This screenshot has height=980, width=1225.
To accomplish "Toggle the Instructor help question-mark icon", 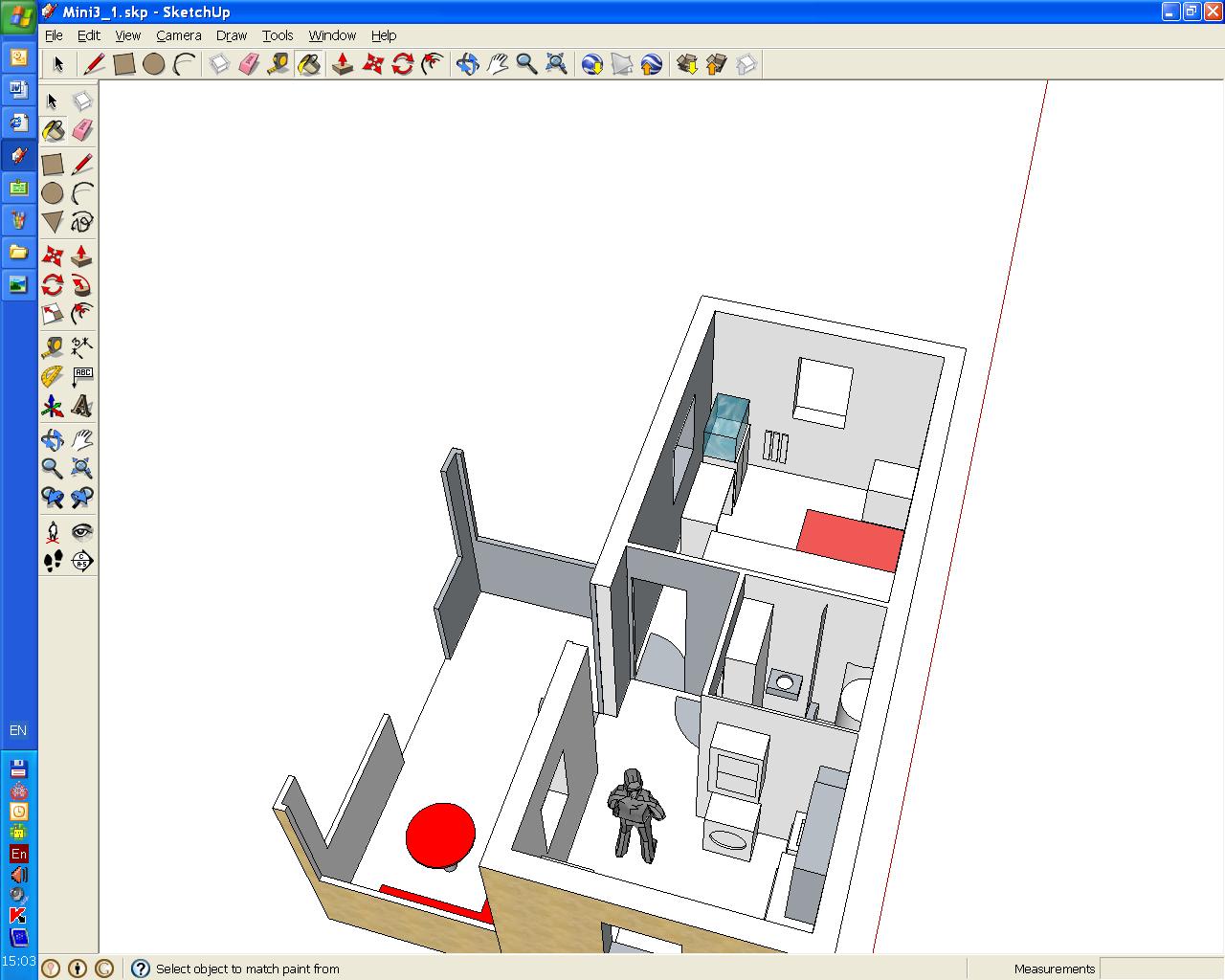I will point(140,969).
